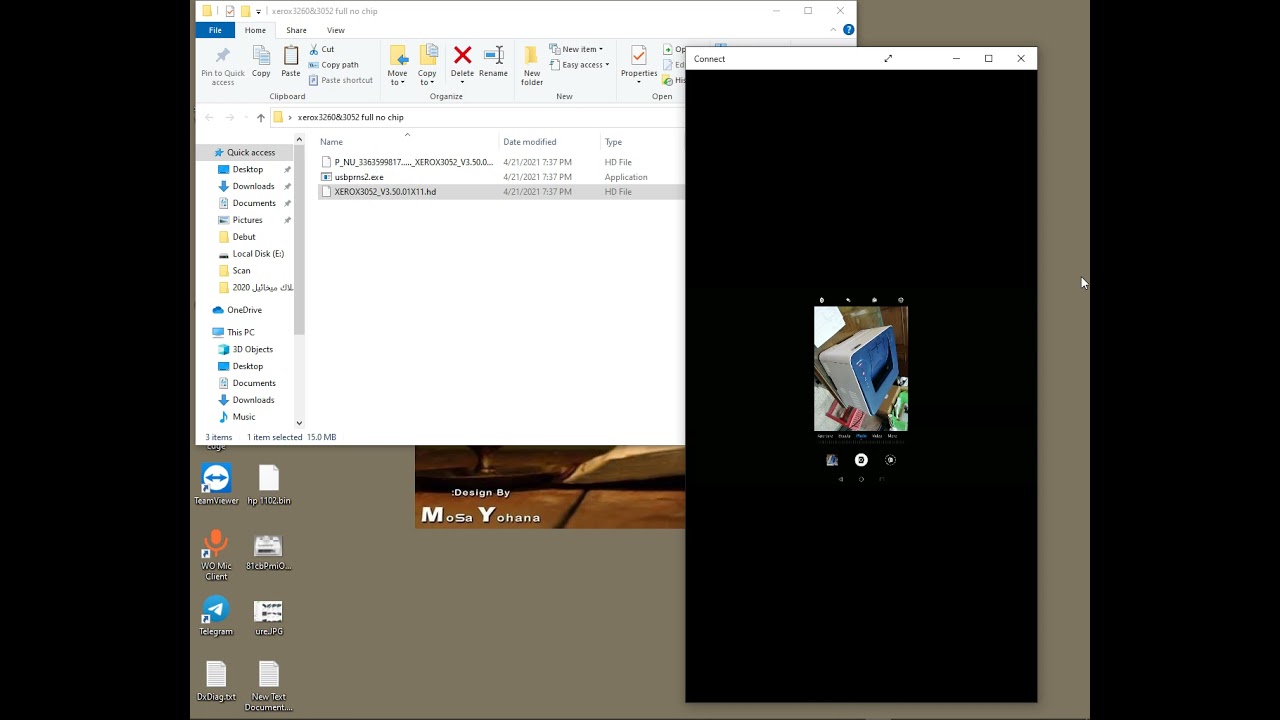This screenshot has width=1280, height=720.
Task: Select New Text Document on desktop
Action: (x=269, y=686)
